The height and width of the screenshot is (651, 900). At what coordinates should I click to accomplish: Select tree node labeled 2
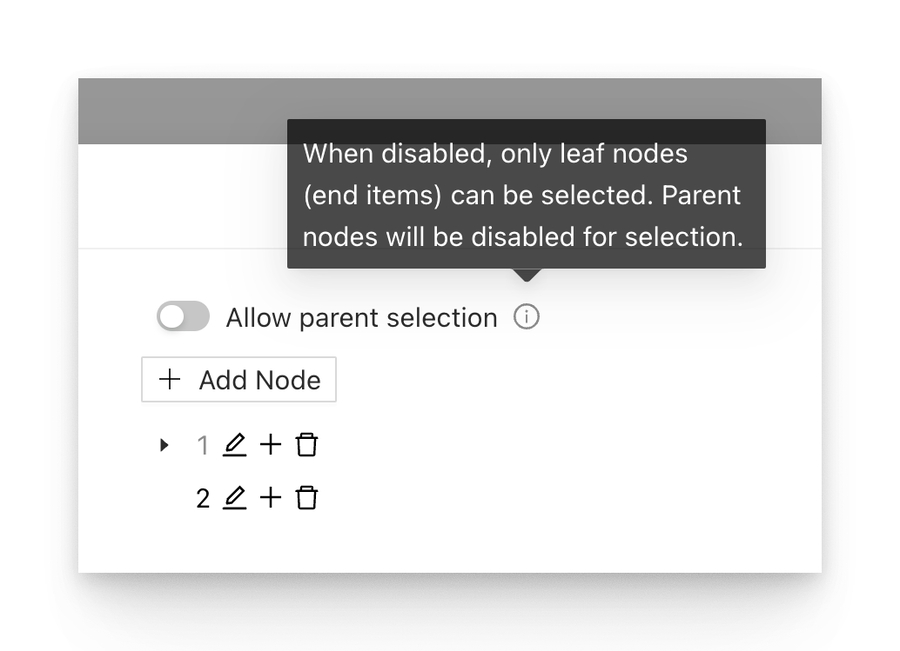(x=203, y=498)
